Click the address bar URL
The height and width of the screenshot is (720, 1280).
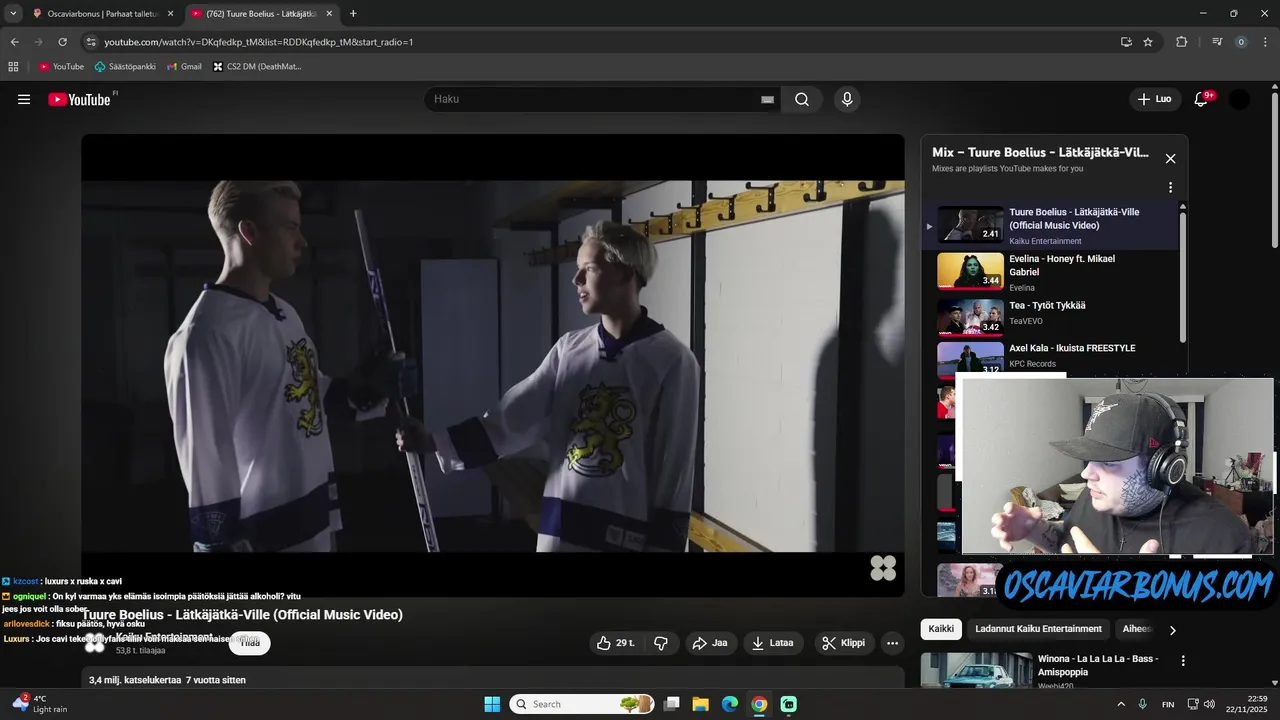click(259, 42)
